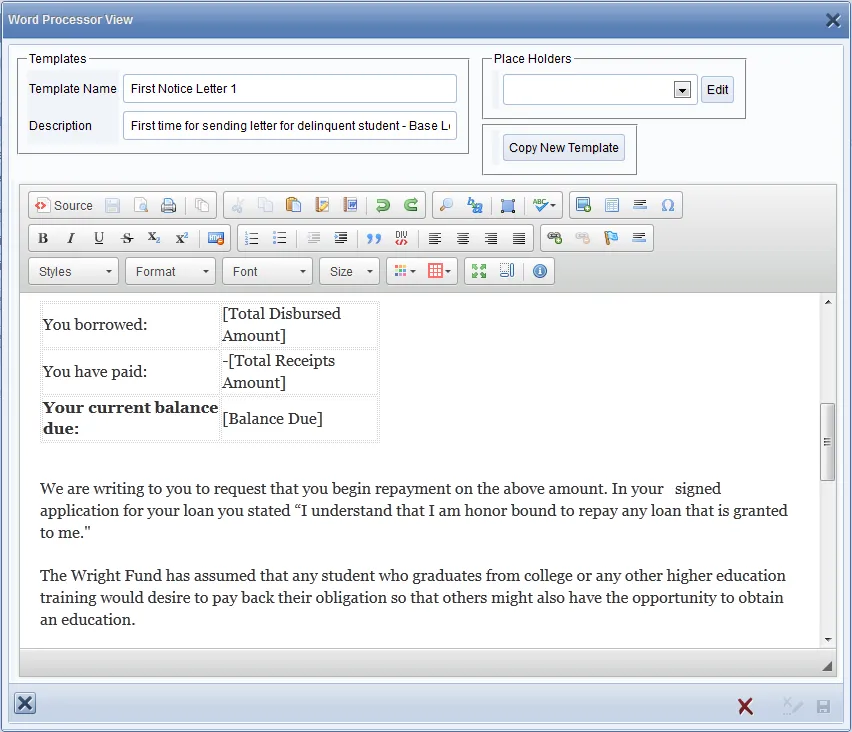Open the Format dropdown in the editor

(x=170, y=271)
